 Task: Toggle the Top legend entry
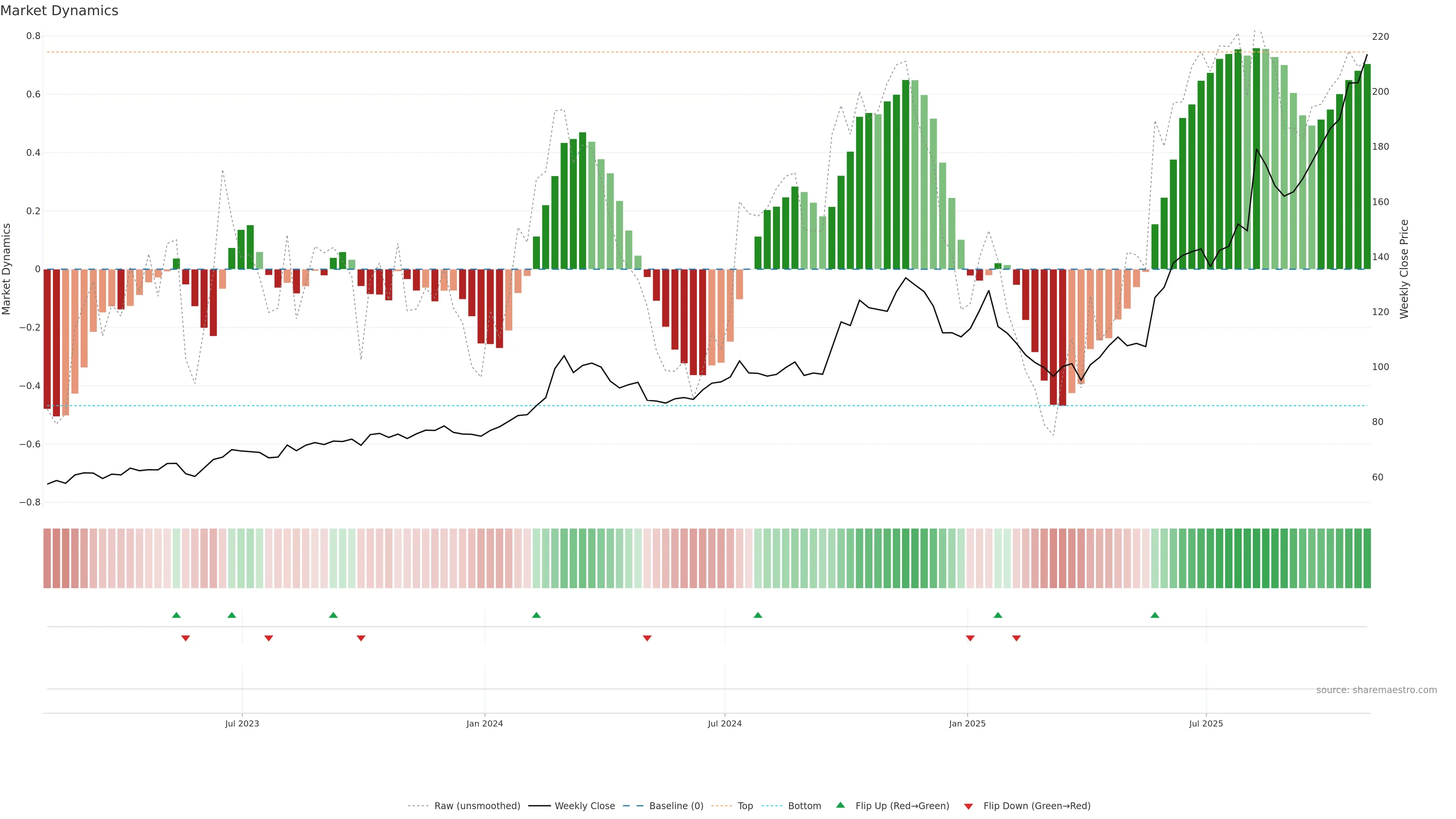point(745,806)
